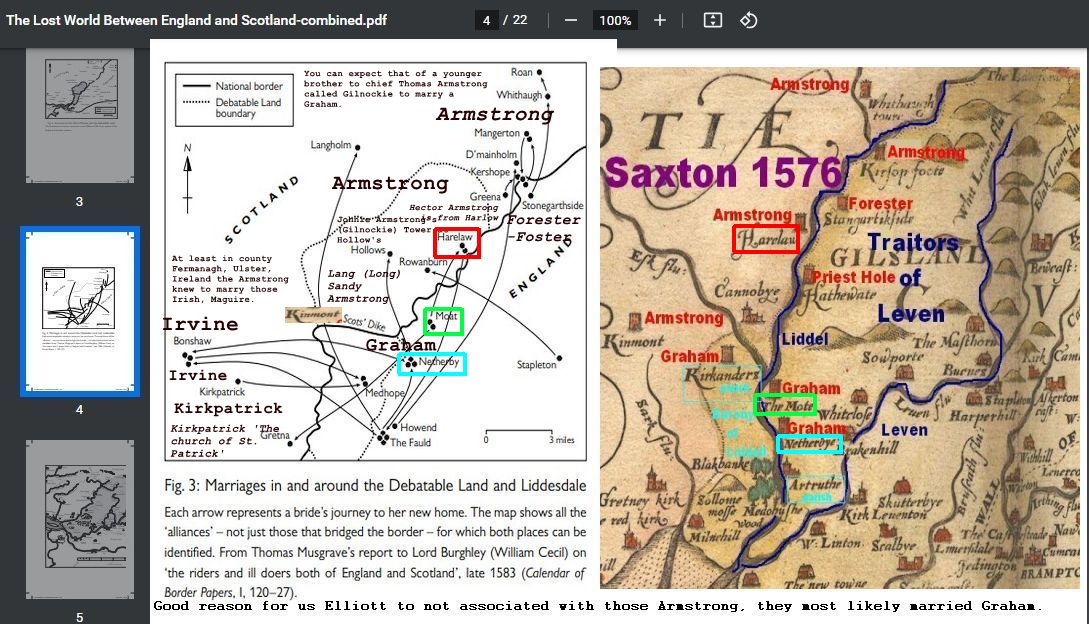
Task: Click the 'Priest Hole' label on the Saxton map
Action: point(854,277)
